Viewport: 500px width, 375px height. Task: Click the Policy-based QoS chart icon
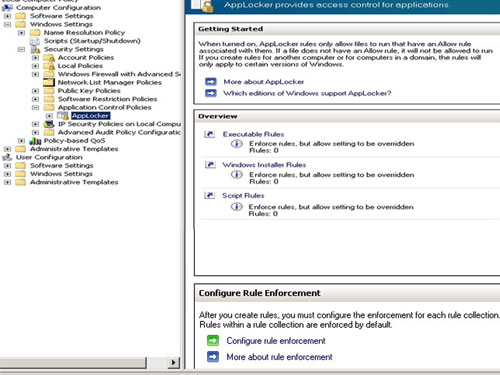tap(35, 141)
